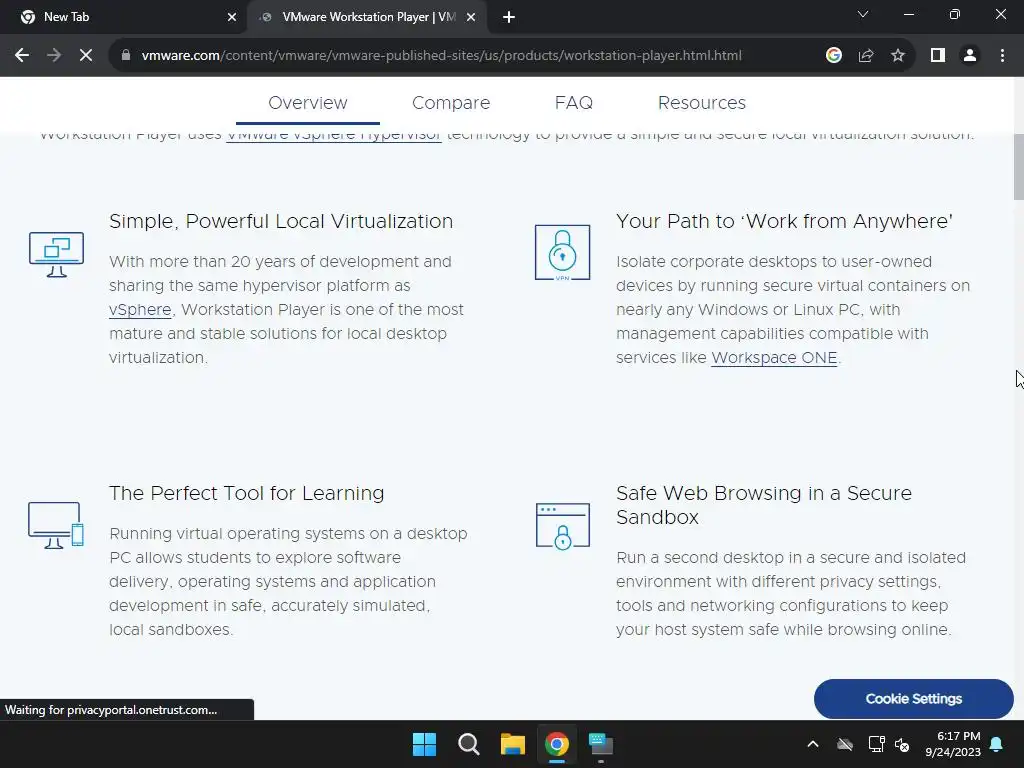Click the "Your Path to 'Work from Anywhere'" heading
The image size is (1024, 768).
tap(784, 221)
